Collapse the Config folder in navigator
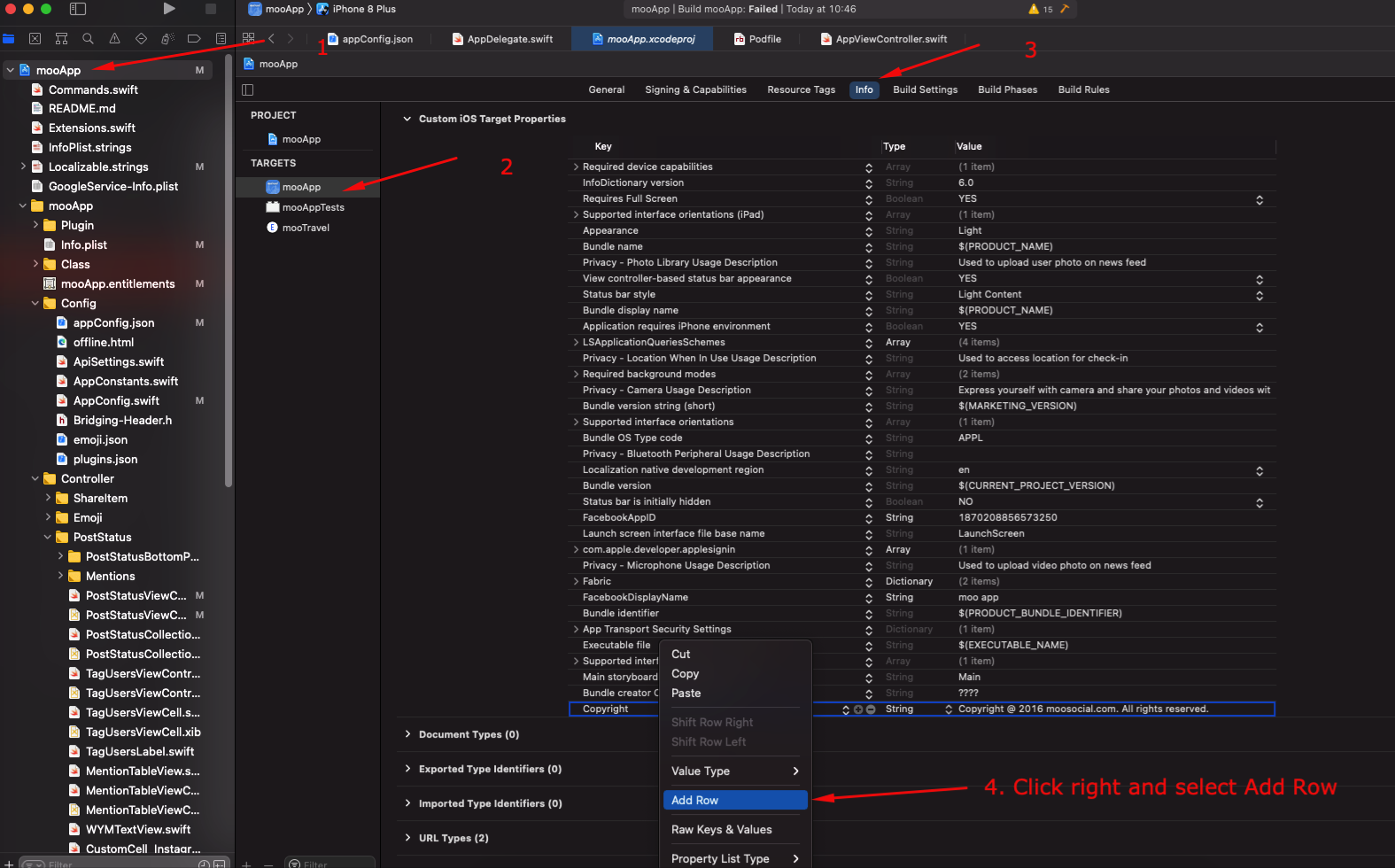The image size is (1395, 868). [35, 303]
